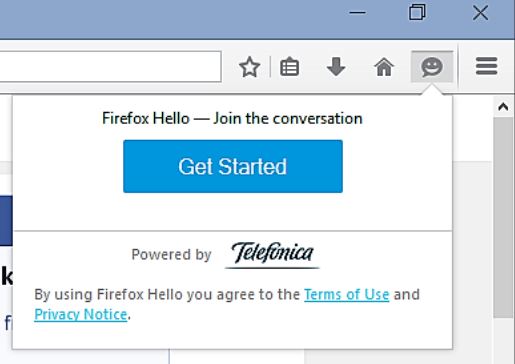This screenshot has width=515, height=364.
Task: Restore down the Firefox window
Action: (x=417, y=13)
